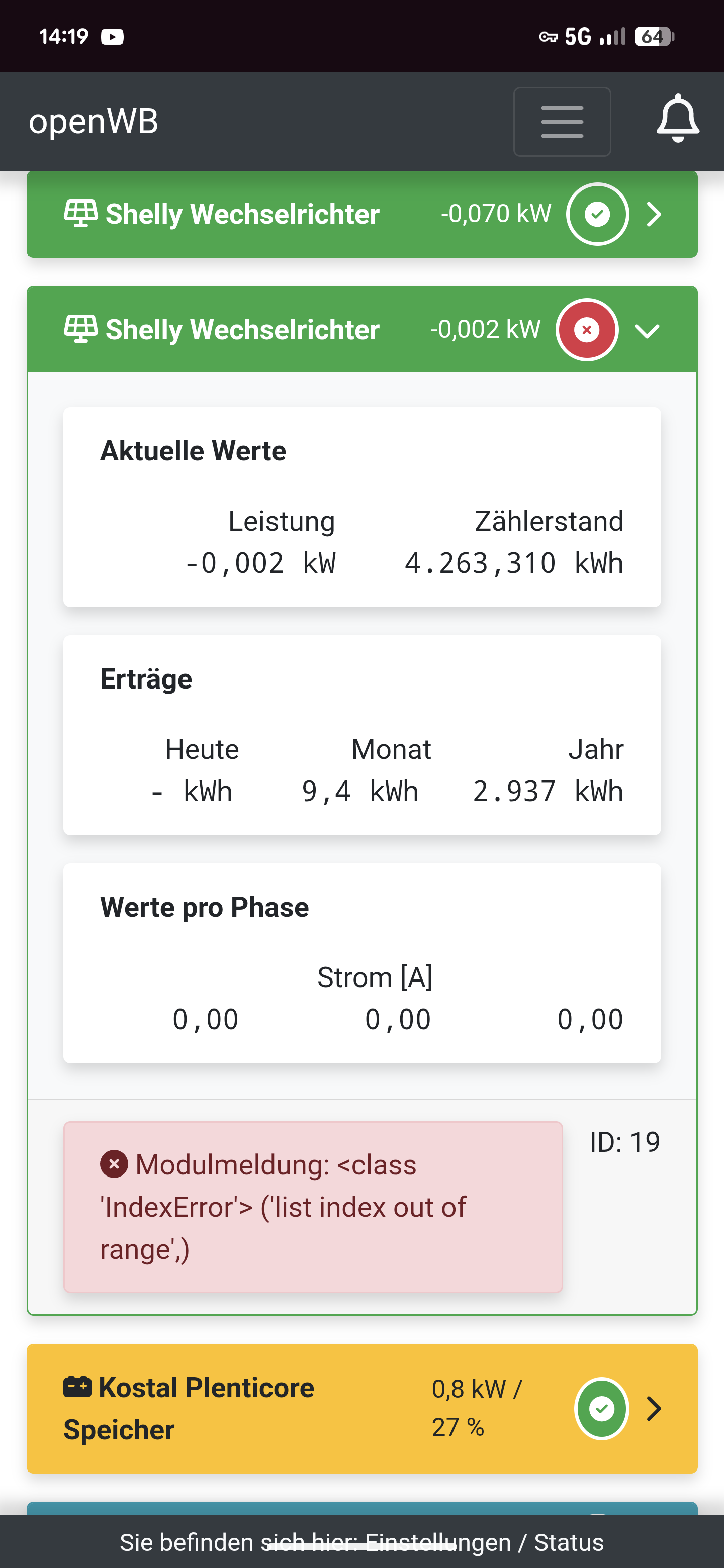Click the battery icon of Kostal Plenticore Speicher

(x=77, y=1387)
